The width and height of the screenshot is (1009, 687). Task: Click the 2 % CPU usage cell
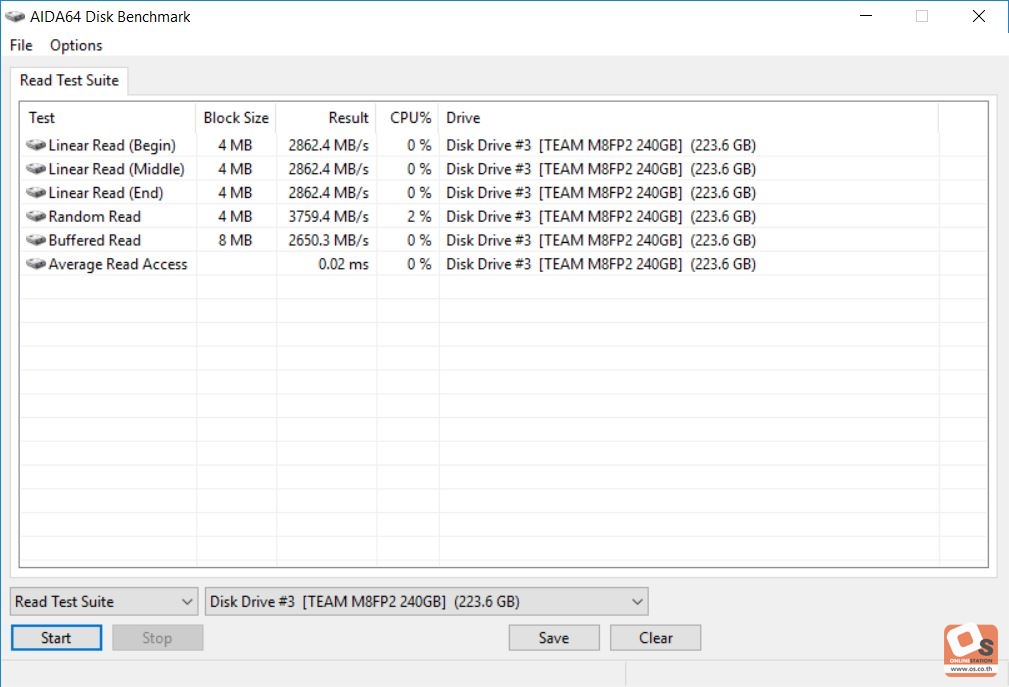click(420, 217)
